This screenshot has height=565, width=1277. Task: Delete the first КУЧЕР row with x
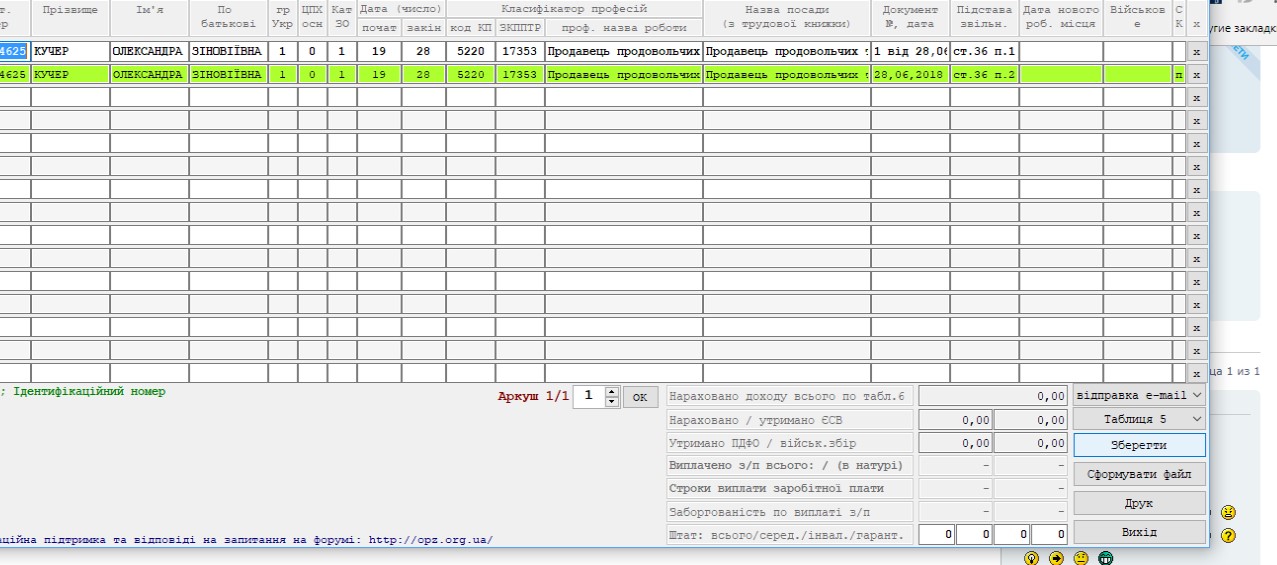[x=1196, y=51]
